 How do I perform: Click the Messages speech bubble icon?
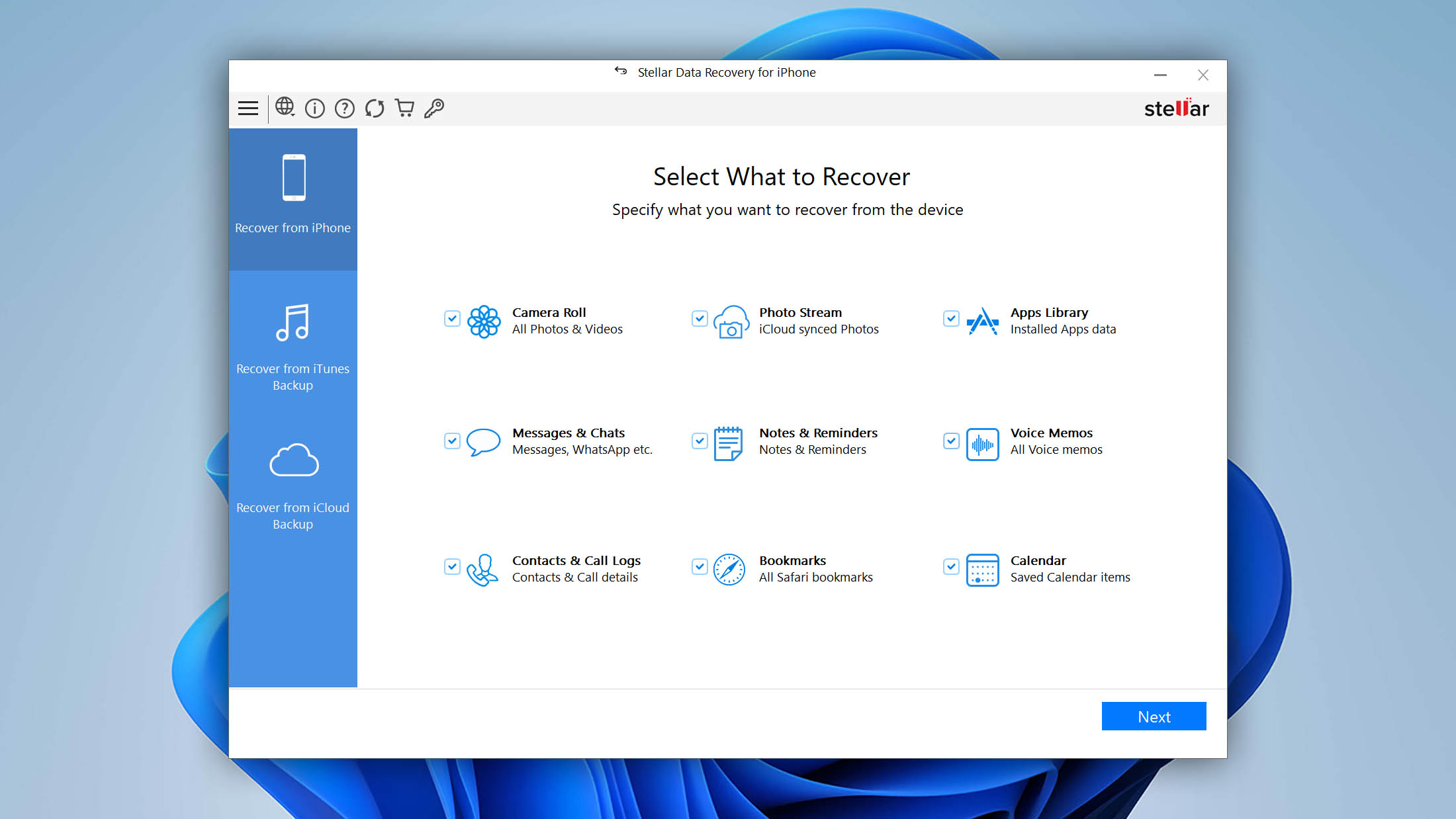pyautogui.click(x=483, y=443)
